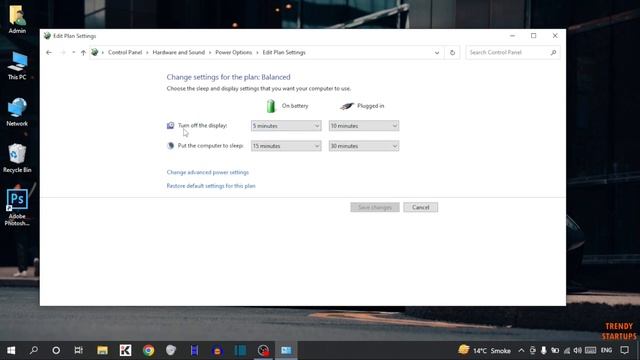Screen dimensions: 640x360
Task: Open the notification center icon
Action: pos(624,350)
